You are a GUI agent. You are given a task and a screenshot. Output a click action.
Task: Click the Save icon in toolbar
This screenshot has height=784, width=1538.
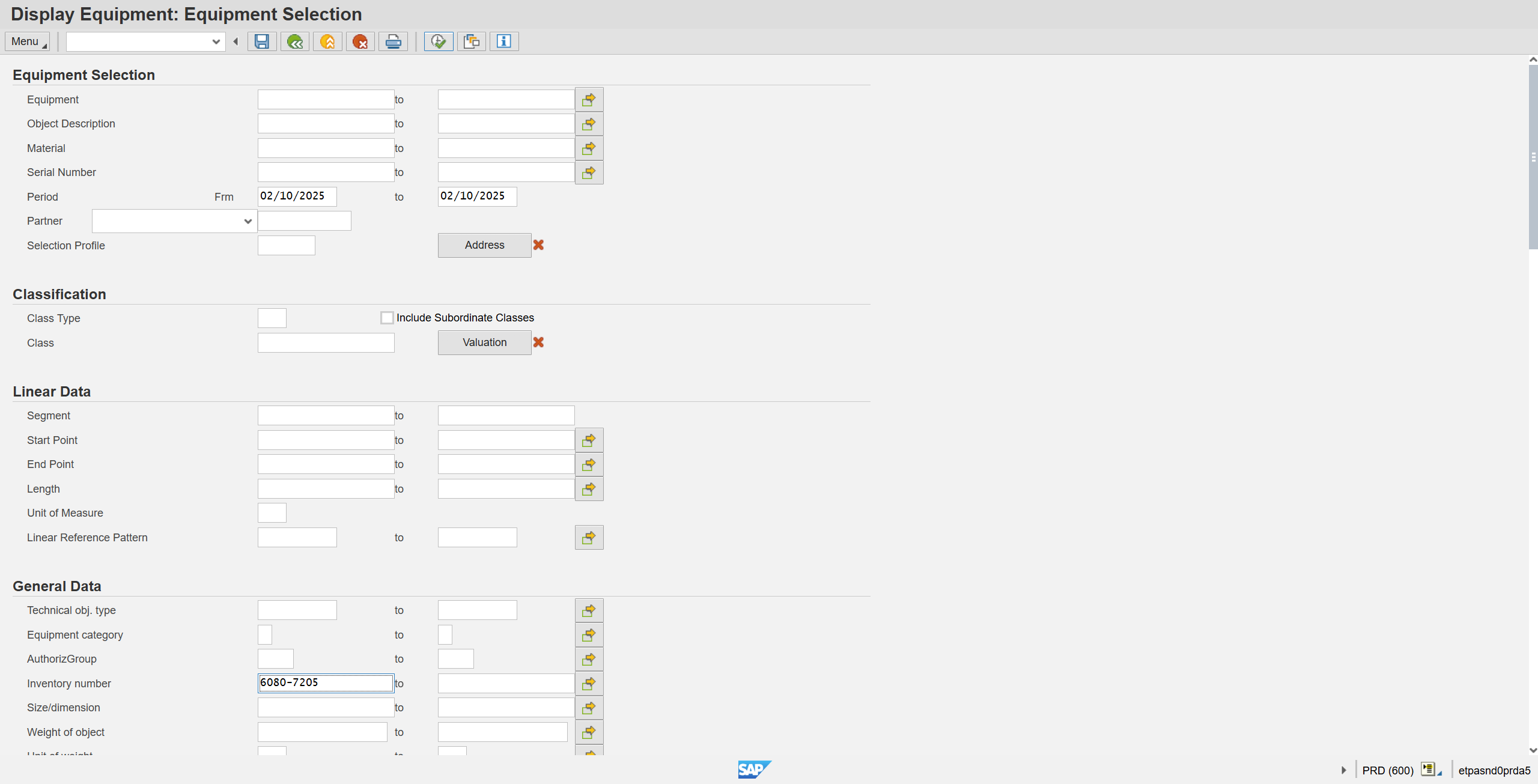click(x=262, y=41)
